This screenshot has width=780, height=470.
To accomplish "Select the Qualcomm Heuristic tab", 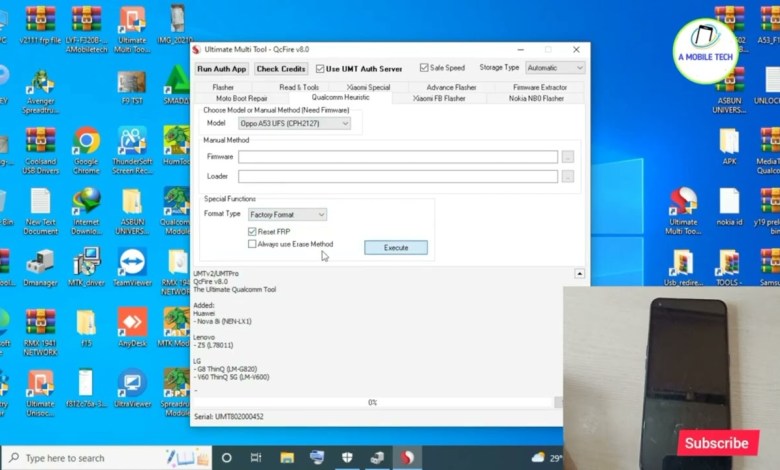I will point(340,97).
